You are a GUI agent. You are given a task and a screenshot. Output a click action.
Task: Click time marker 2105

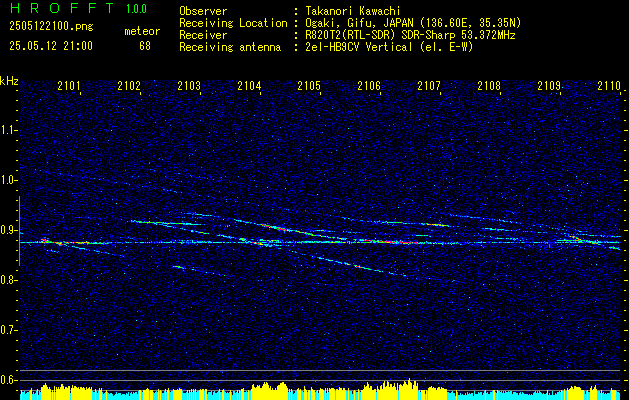[309, 86]
